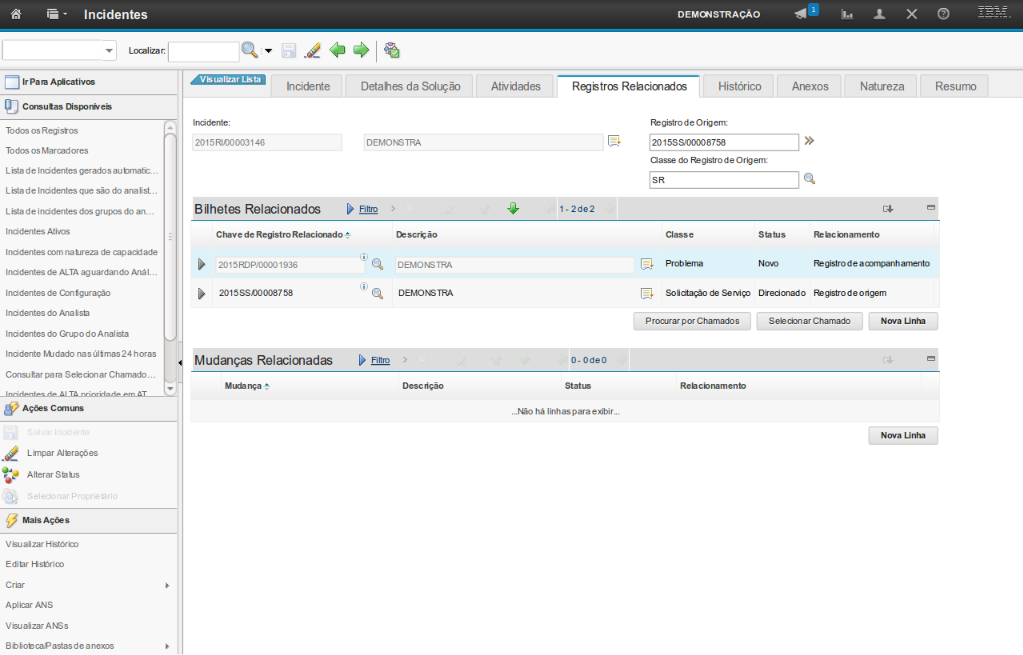Click the clear changes eraser toolbar icon
This screenshot has height=655, width=1023.
point(313,50)
